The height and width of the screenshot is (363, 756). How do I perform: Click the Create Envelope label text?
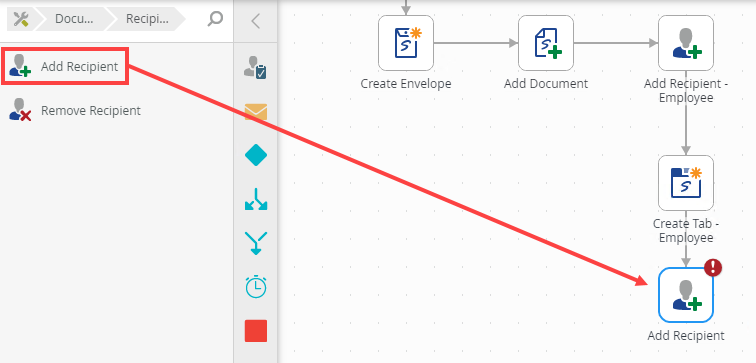(x=406, y=83)
